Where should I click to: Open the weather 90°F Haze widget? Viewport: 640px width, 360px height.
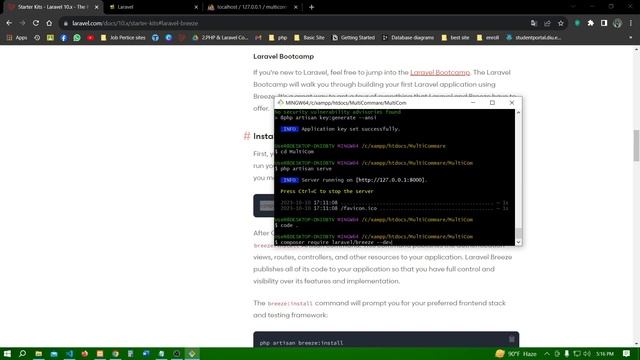516,353
